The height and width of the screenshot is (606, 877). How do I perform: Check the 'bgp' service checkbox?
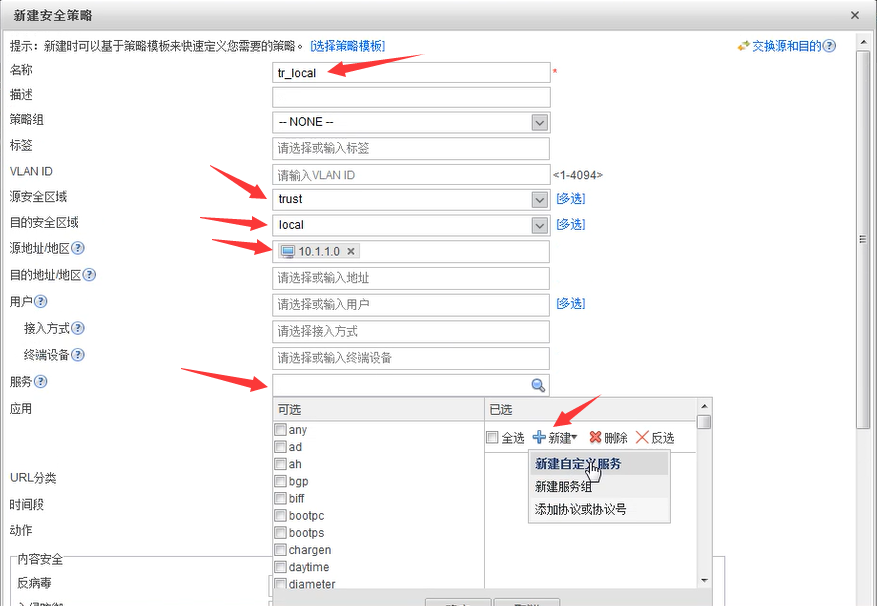pos(280,481)
